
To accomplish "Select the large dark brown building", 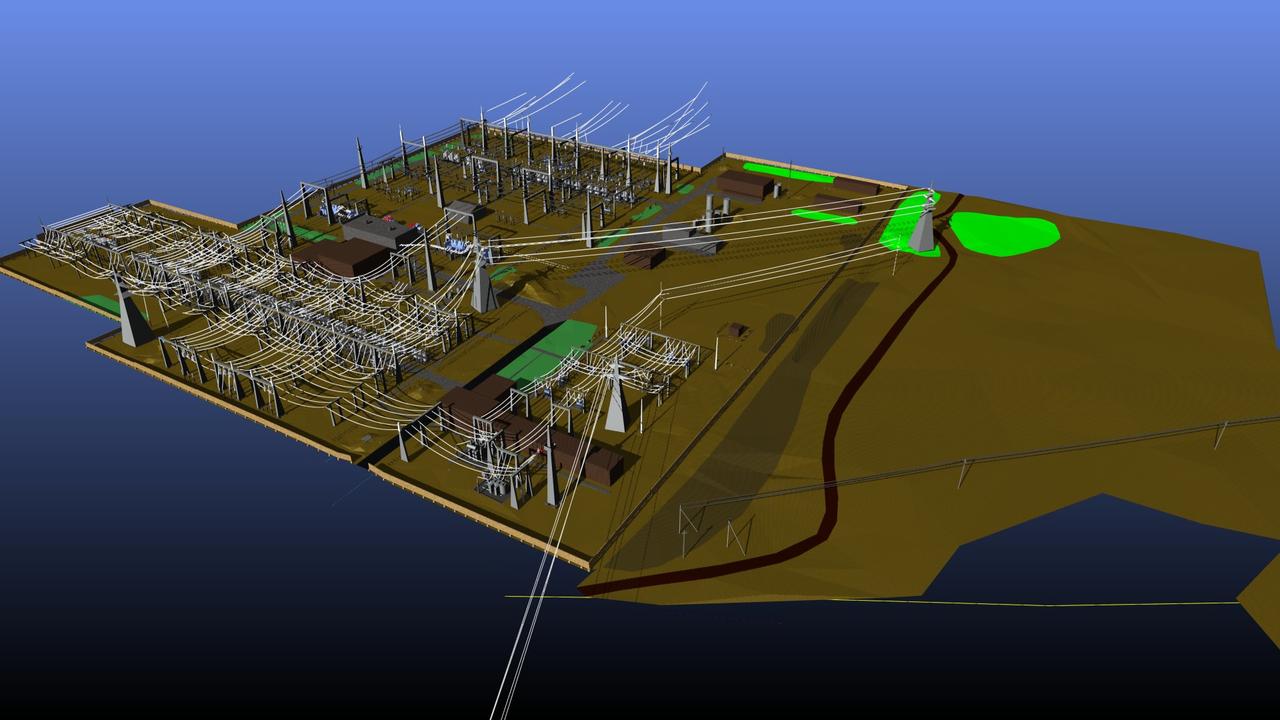I will (341, 256).
